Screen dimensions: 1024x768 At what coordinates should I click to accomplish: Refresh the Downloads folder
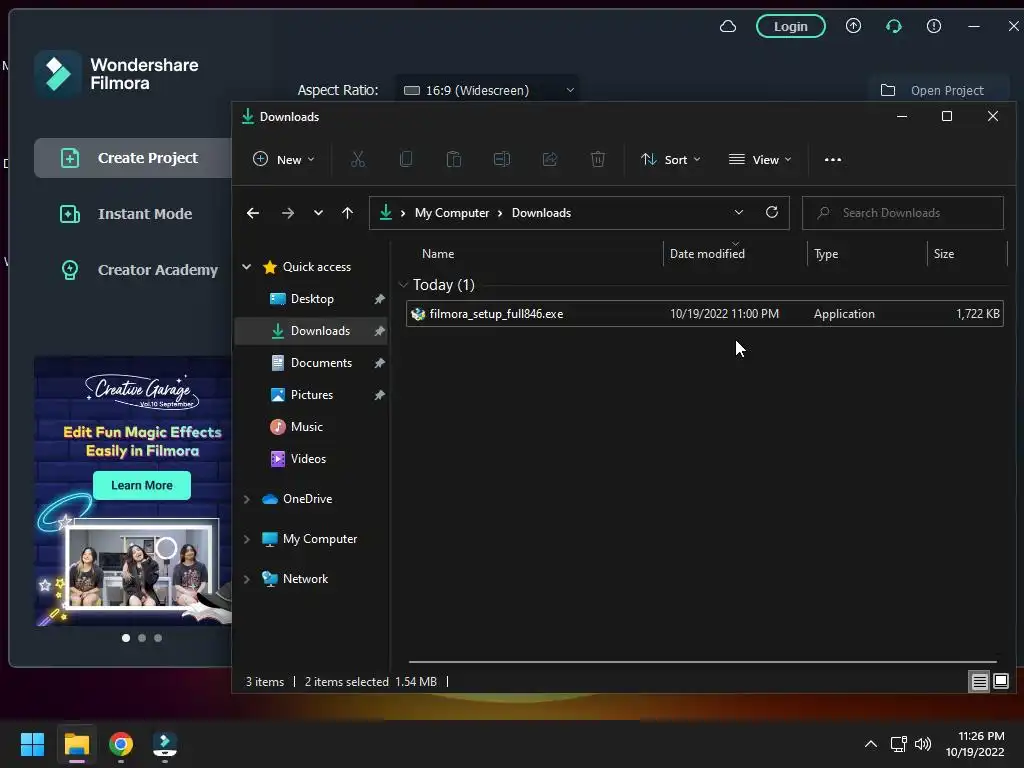[772, 212]
